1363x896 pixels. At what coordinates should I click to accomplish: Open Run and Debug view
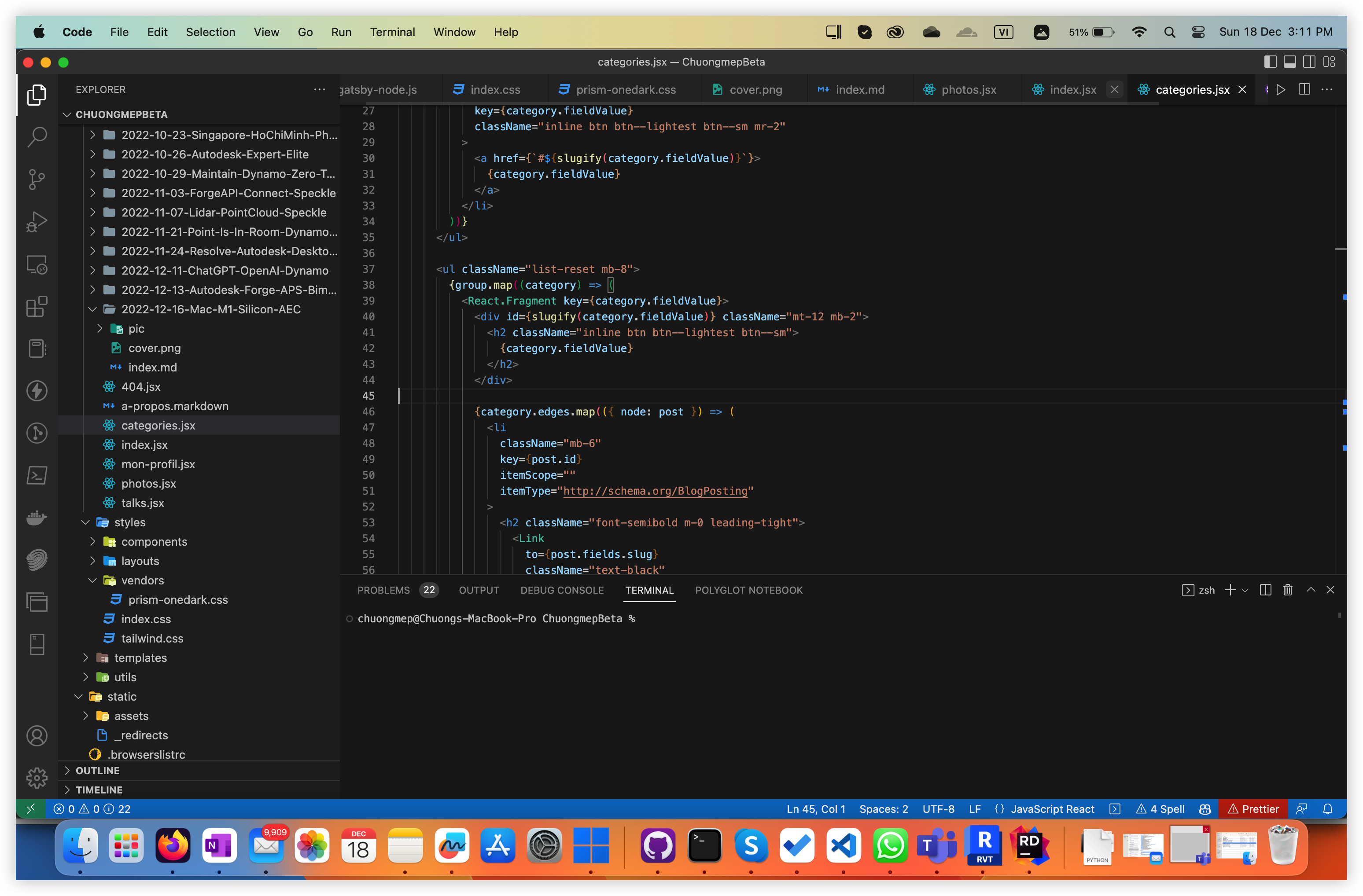tap(37, 221)
